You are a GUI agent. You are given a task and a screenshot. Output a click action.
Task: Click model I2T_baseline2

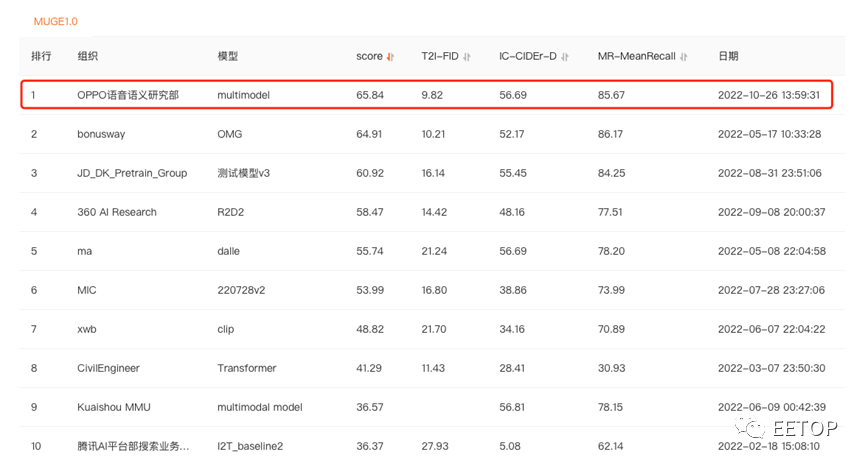pos(250,446)
